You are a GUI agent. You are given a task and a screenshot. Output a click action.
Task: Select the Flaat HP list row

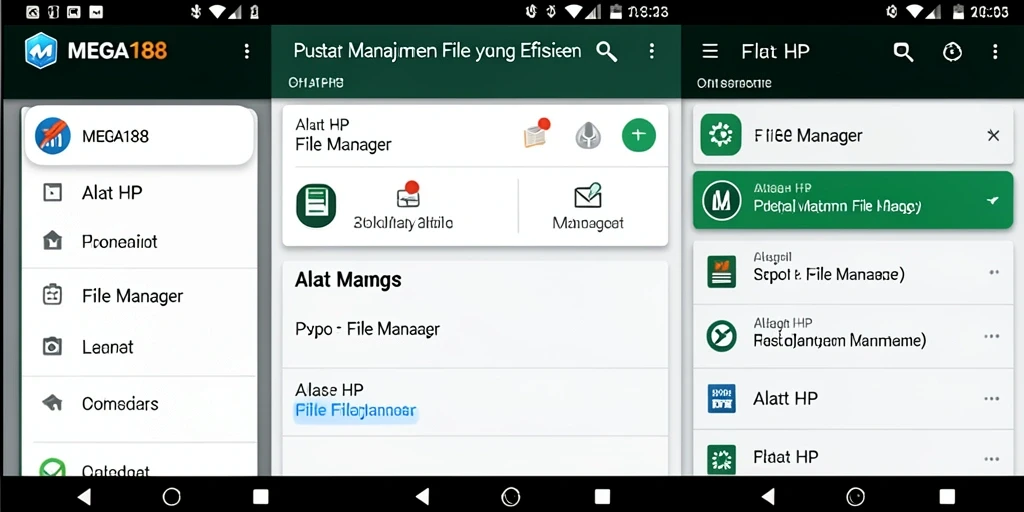[852, 455]
